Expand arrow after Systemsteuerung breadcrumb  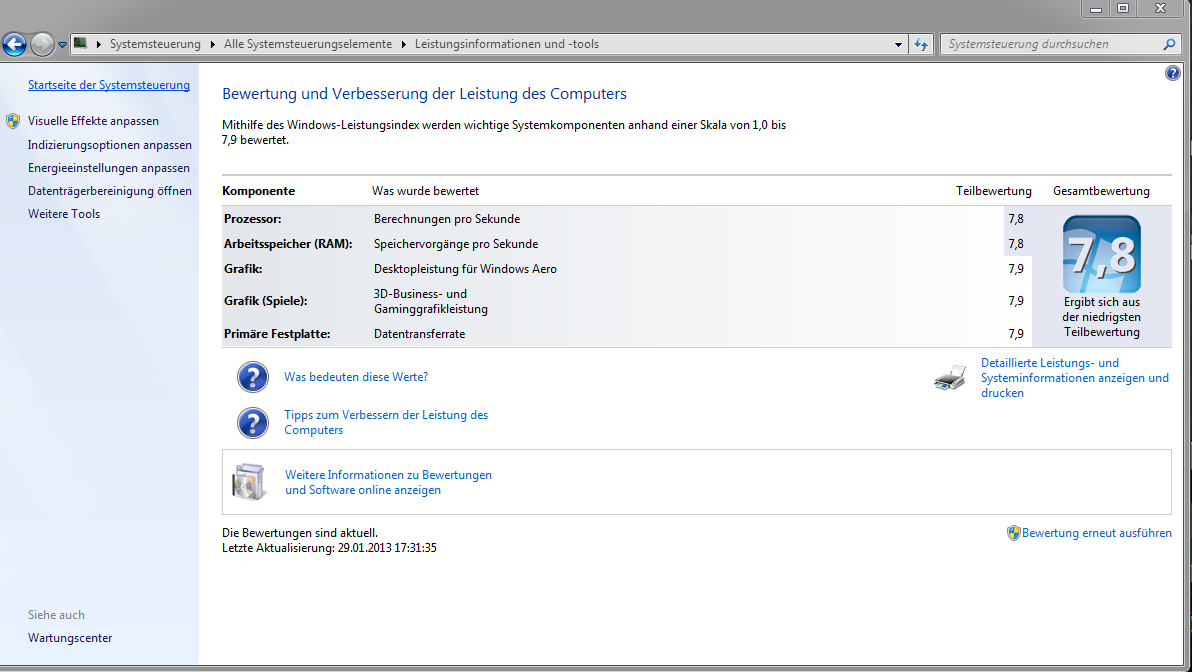coord(213,44)
